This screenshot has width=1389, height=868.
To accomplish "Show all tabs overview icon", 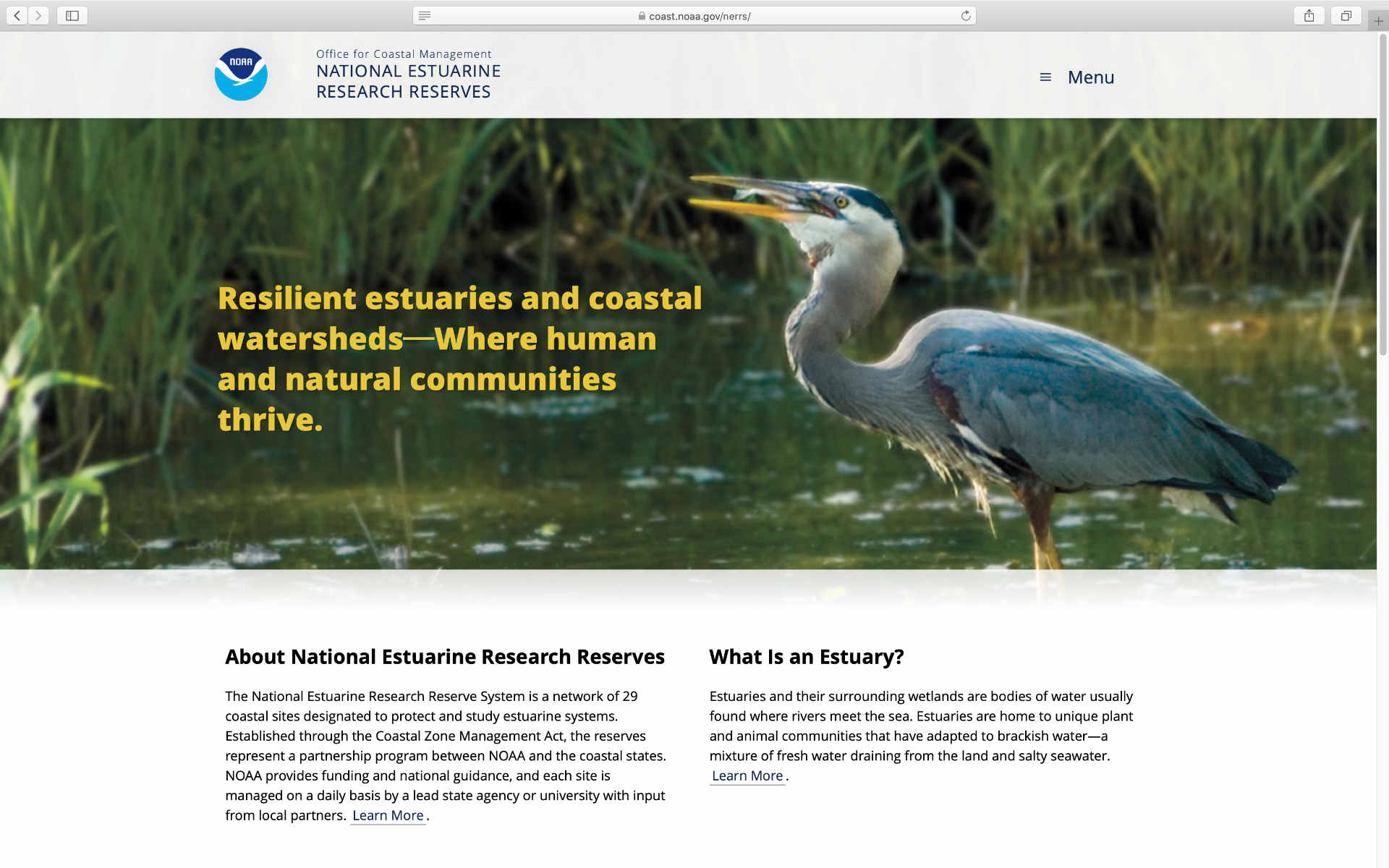I will [x=1346, y=15].
